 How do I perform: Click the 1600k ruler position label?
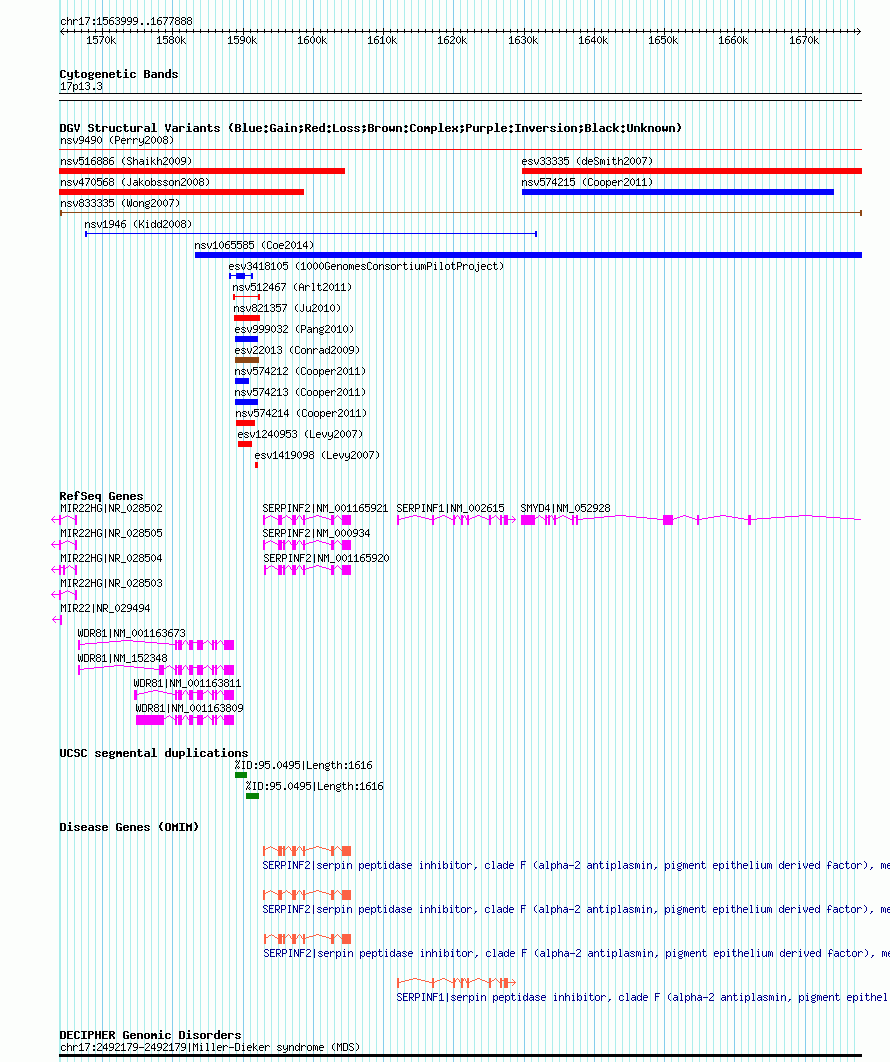(x=312, y=41)
